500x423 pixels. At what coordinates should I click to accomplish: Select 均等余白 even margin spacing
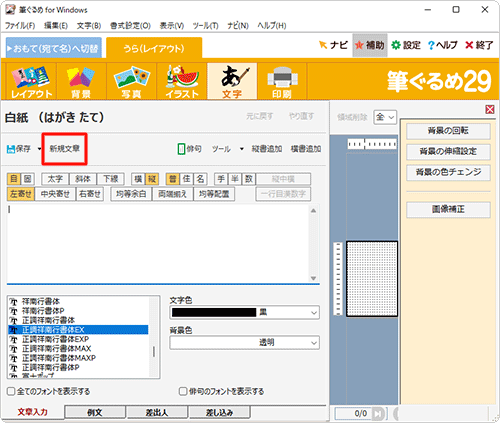coord(131,194)
